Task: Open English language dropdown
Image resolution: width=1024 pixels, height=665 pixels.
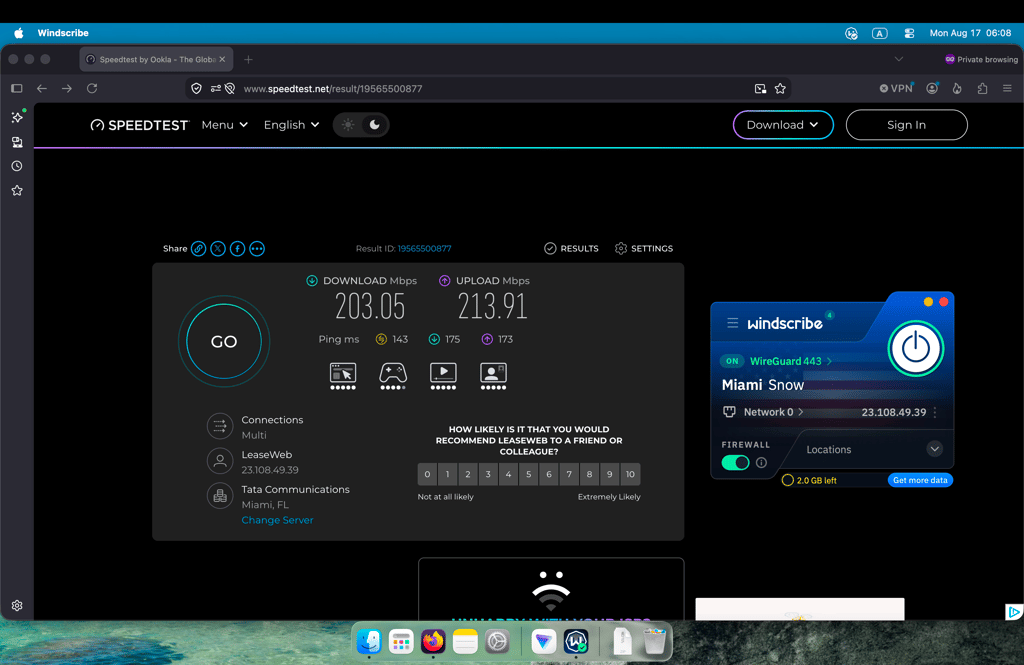Action: point(291,125)
